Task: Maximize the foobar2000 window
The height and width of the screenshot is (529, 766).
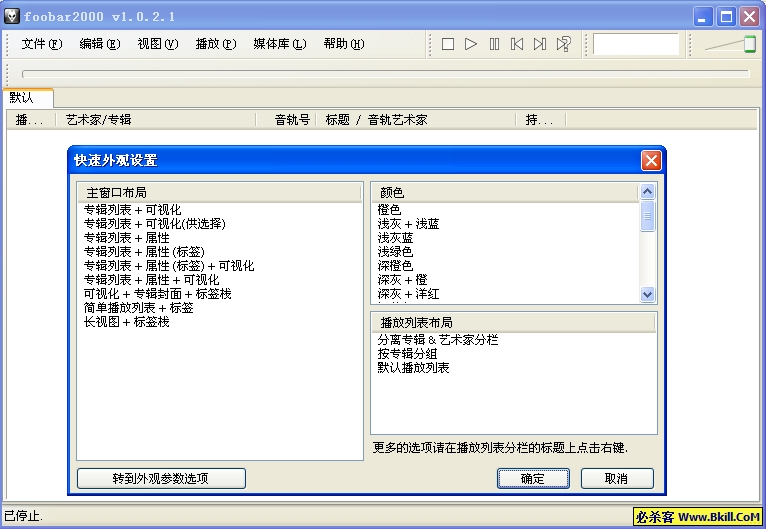Action: tap(726, 17)
